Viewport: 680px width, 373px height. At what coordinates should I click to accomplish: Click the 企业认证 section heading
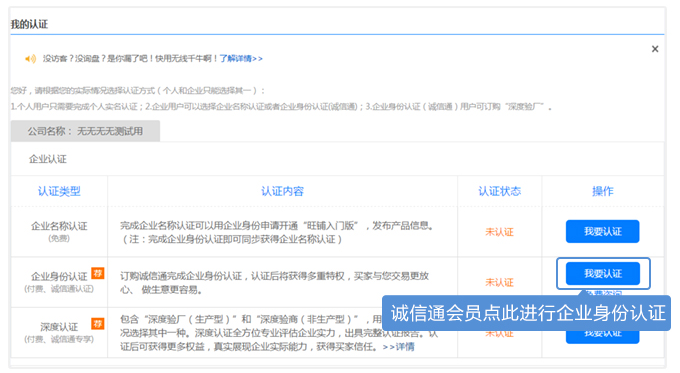coord(48,159)
